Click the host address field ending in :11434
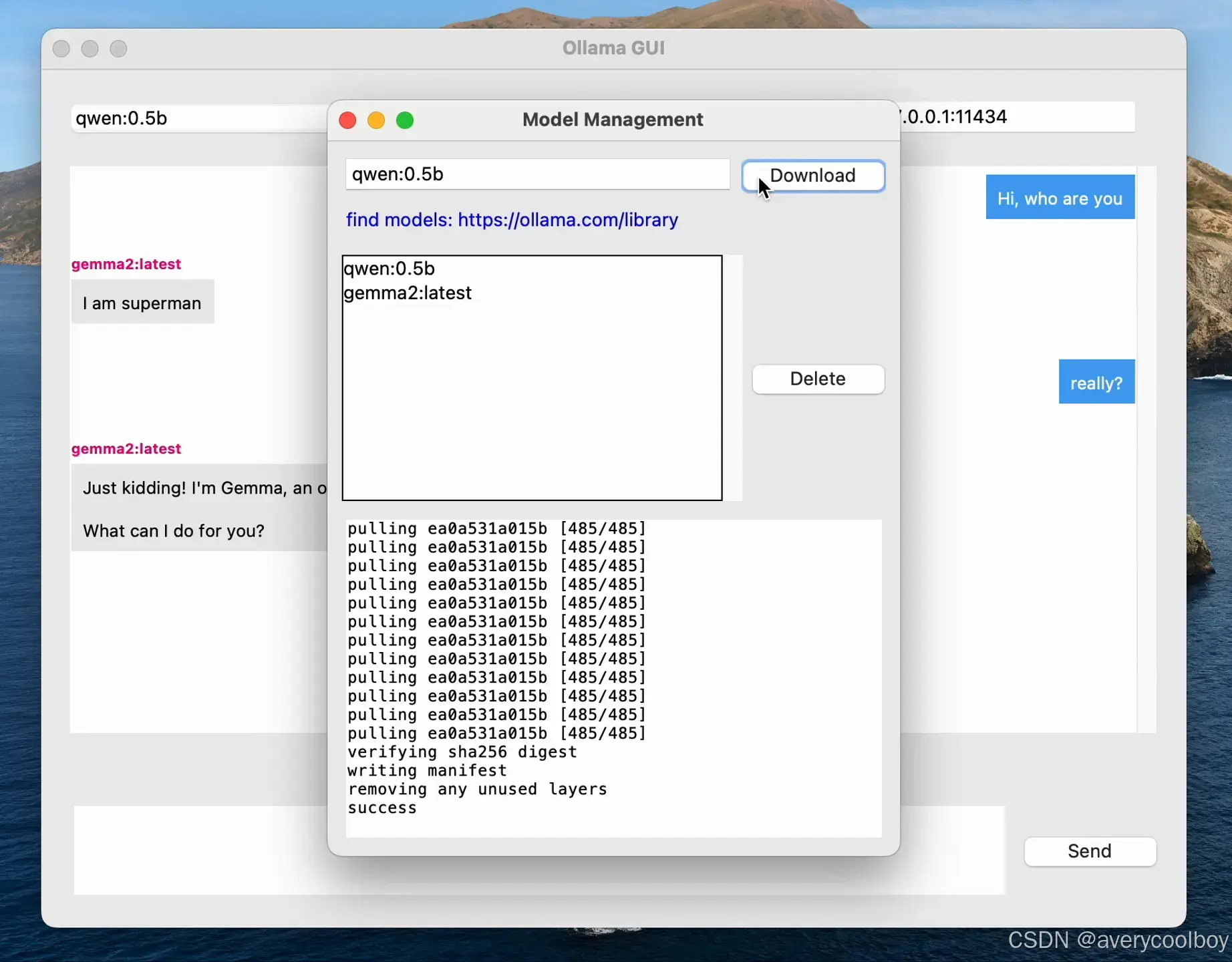Screen dimensions: 1232x962 [x=1017, y=117]
